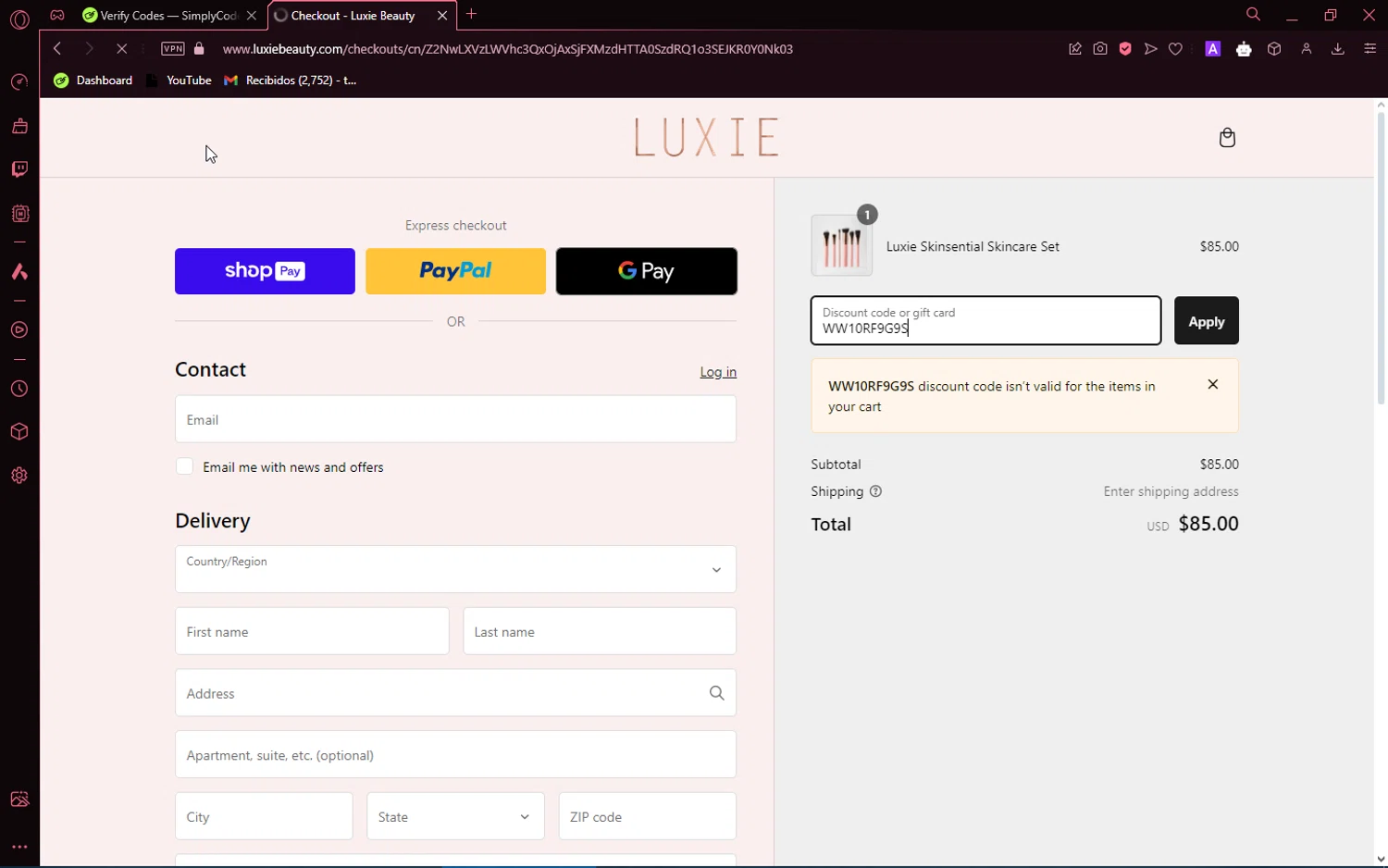Click the Luxie Skinsential Skincare Set thumbnail
The width and height of the screenshot is (1388, 868).
click(842, 246)
